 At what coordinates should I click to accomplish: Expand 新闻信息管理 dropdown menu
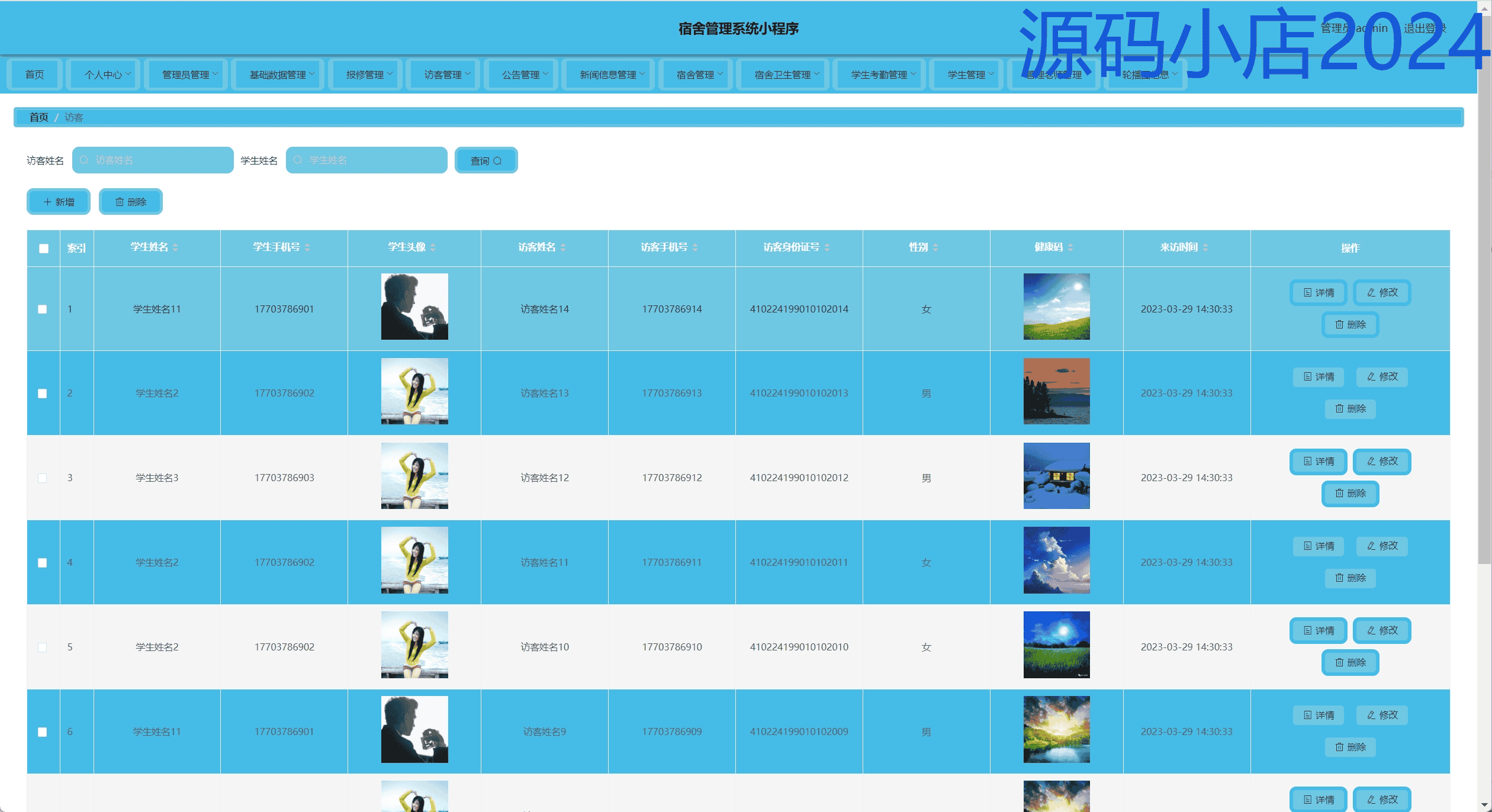(608, 75)
